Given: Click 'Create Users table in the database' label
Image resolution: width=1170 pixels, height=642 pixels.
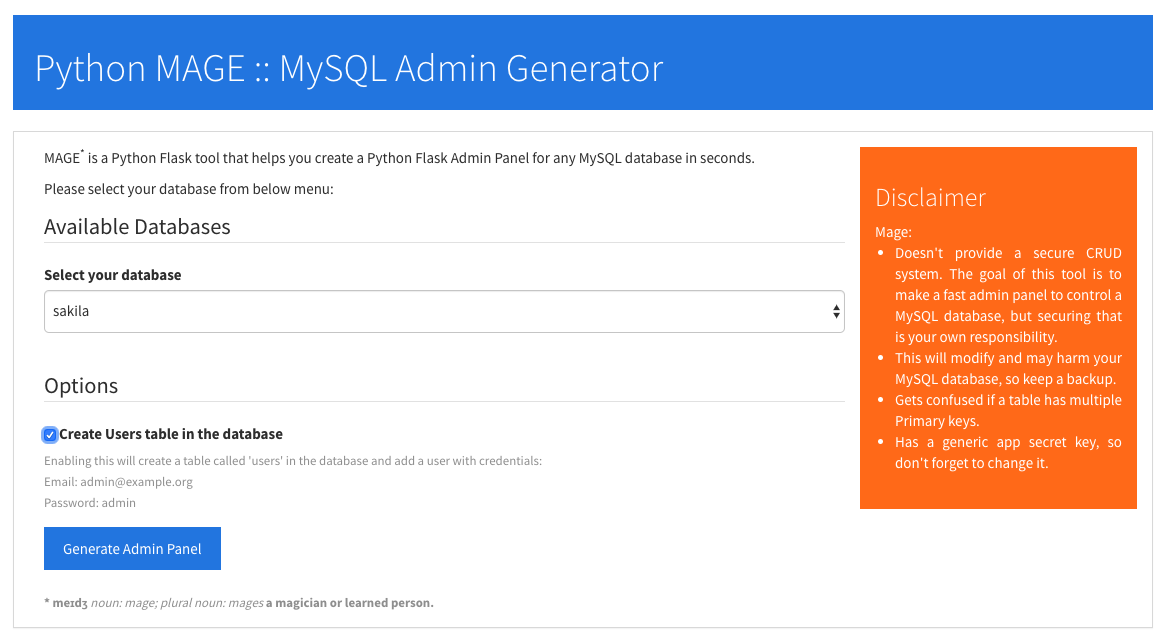Looking at the screenshot, I should [171, 434].
